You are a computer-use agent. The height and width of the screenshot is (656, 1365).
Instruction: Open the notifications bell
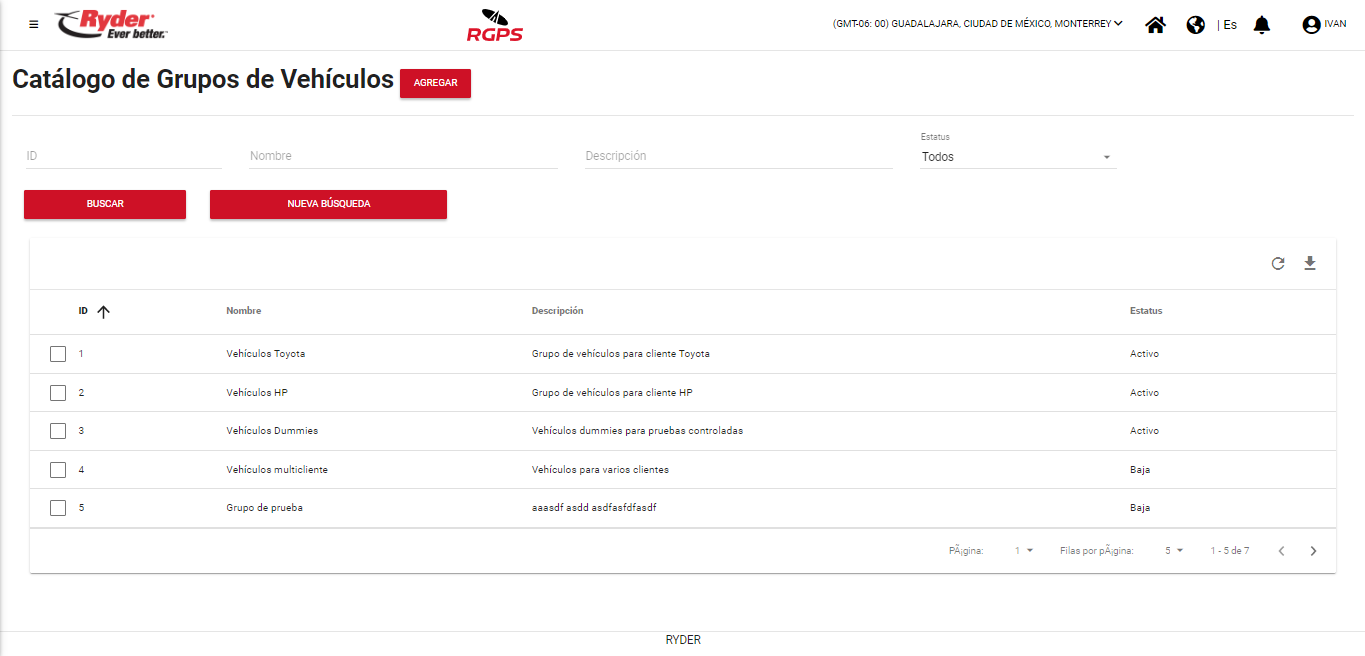point(1262,25)
